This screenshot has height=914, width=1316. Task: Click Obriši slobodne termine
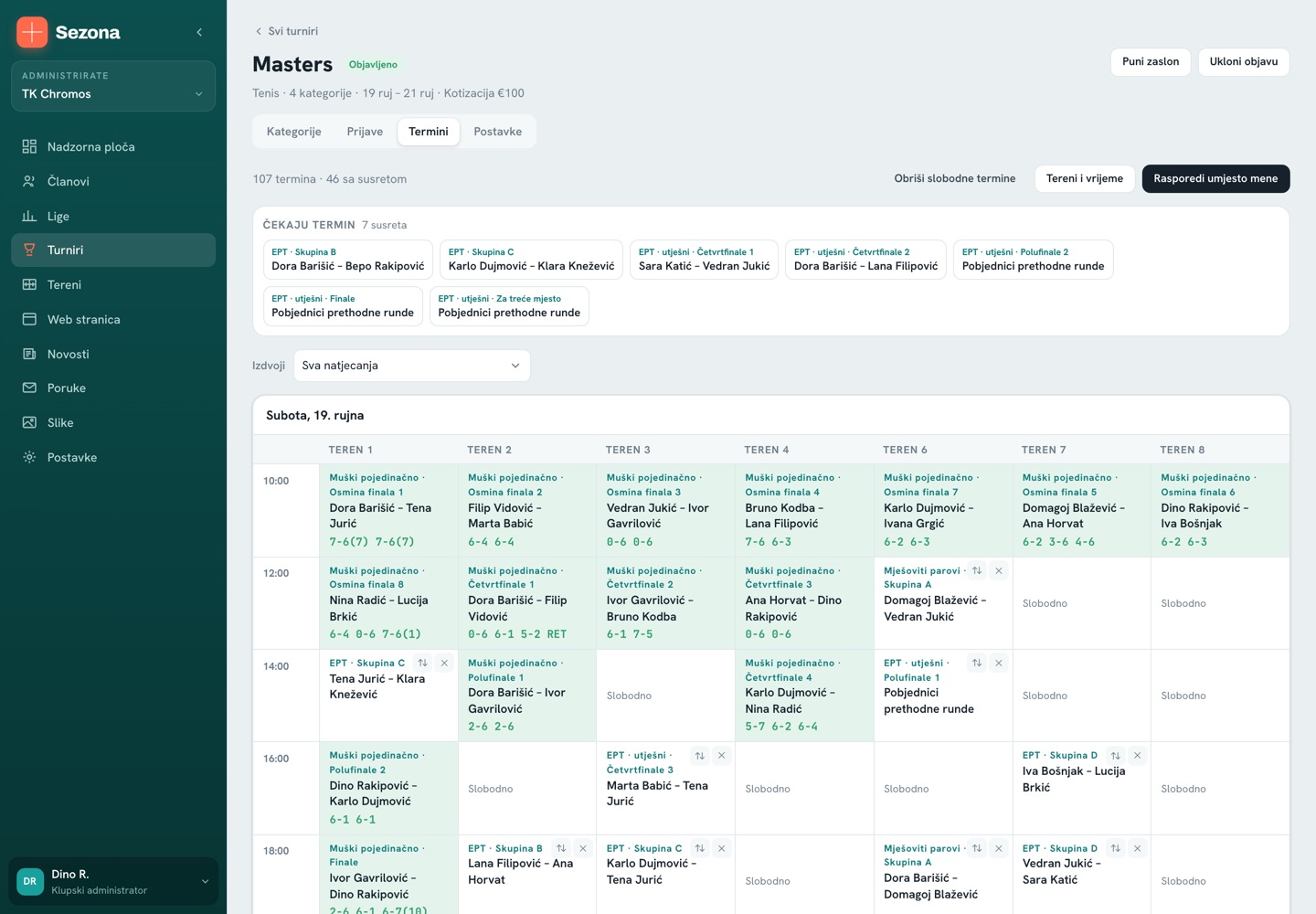955,178
